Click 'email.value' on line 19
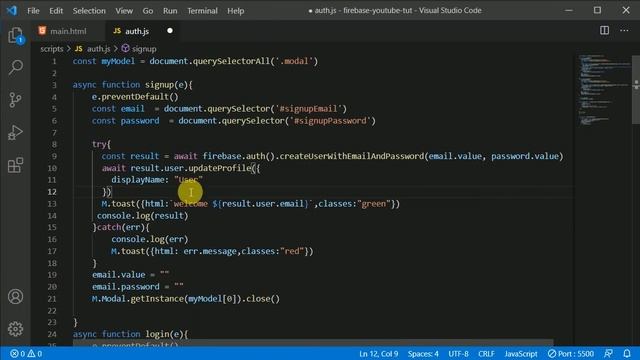The height and width of the screenshot is (360, 640). tap(118, 275)
